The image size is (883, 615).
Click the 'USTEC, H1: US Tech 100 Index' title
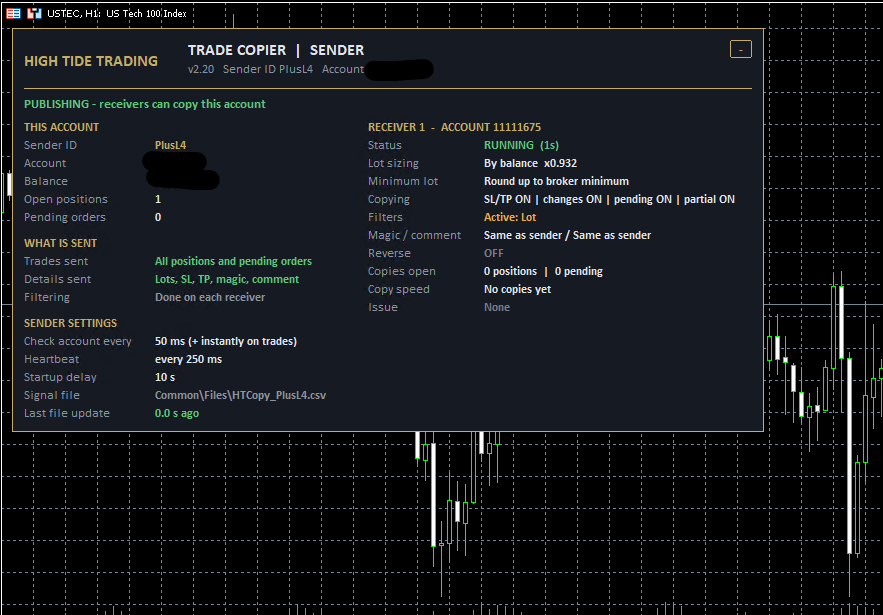tap(117, 14)
